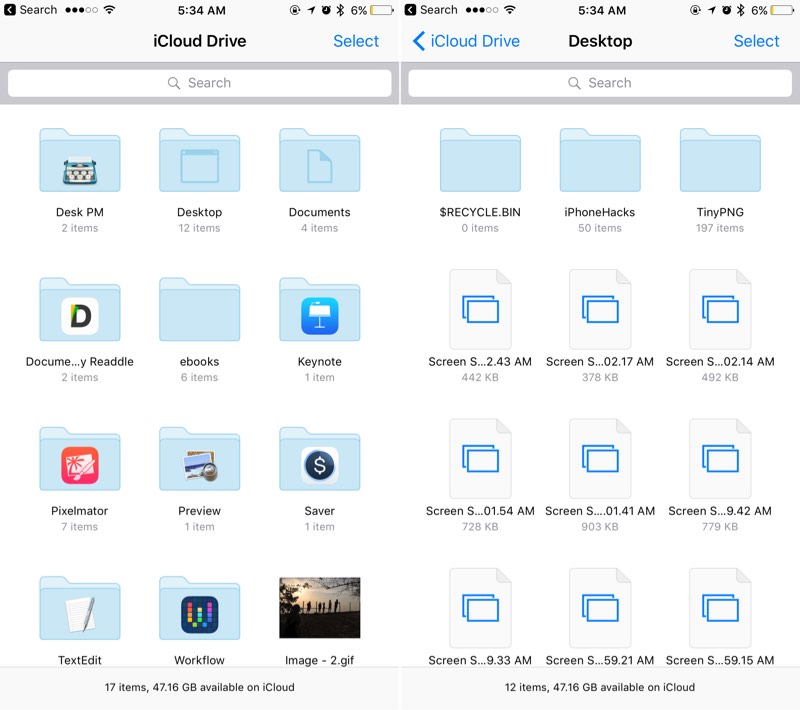This screenshot has width=800, height=710.
Task: Open the TinyPNG folder
Action: tap(720, 162)
